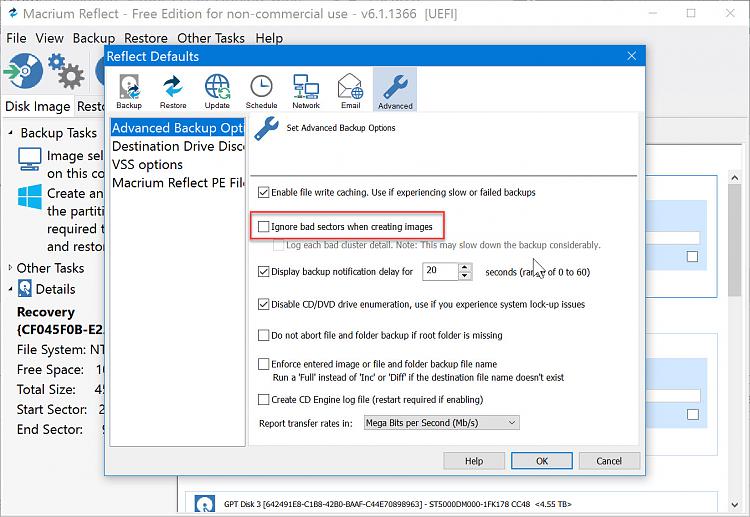Image resolution: width=750 pixels, height=517 pixels.
Task: Select Advanced Backup Options in list
Action: point(177,128)
